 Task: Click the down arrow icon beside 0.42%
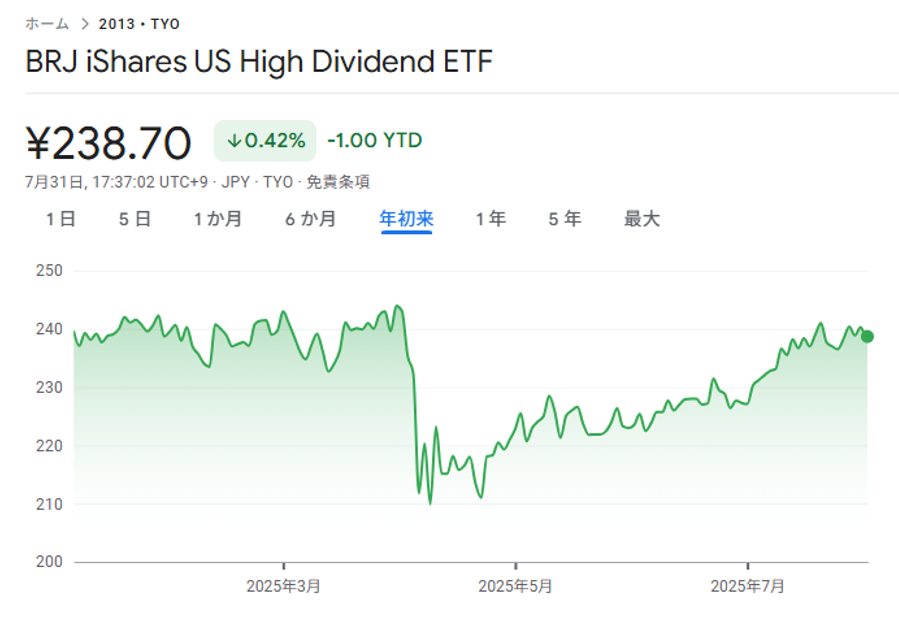pos(234,141)
